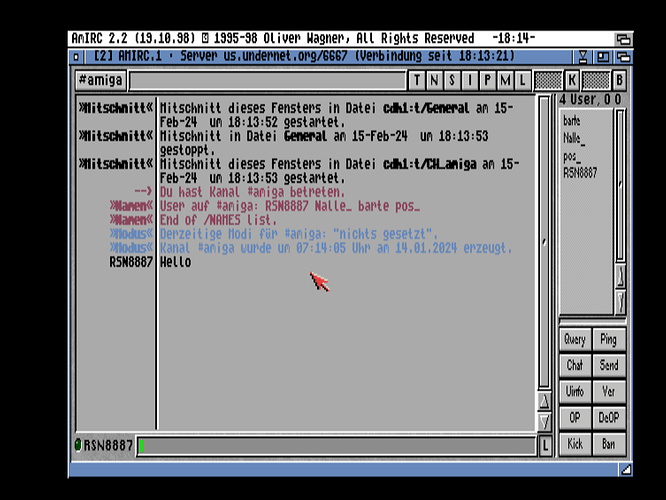Click the green status indicator beside RSN8887 nick
666x500 pixels.
tap(78, 445)
